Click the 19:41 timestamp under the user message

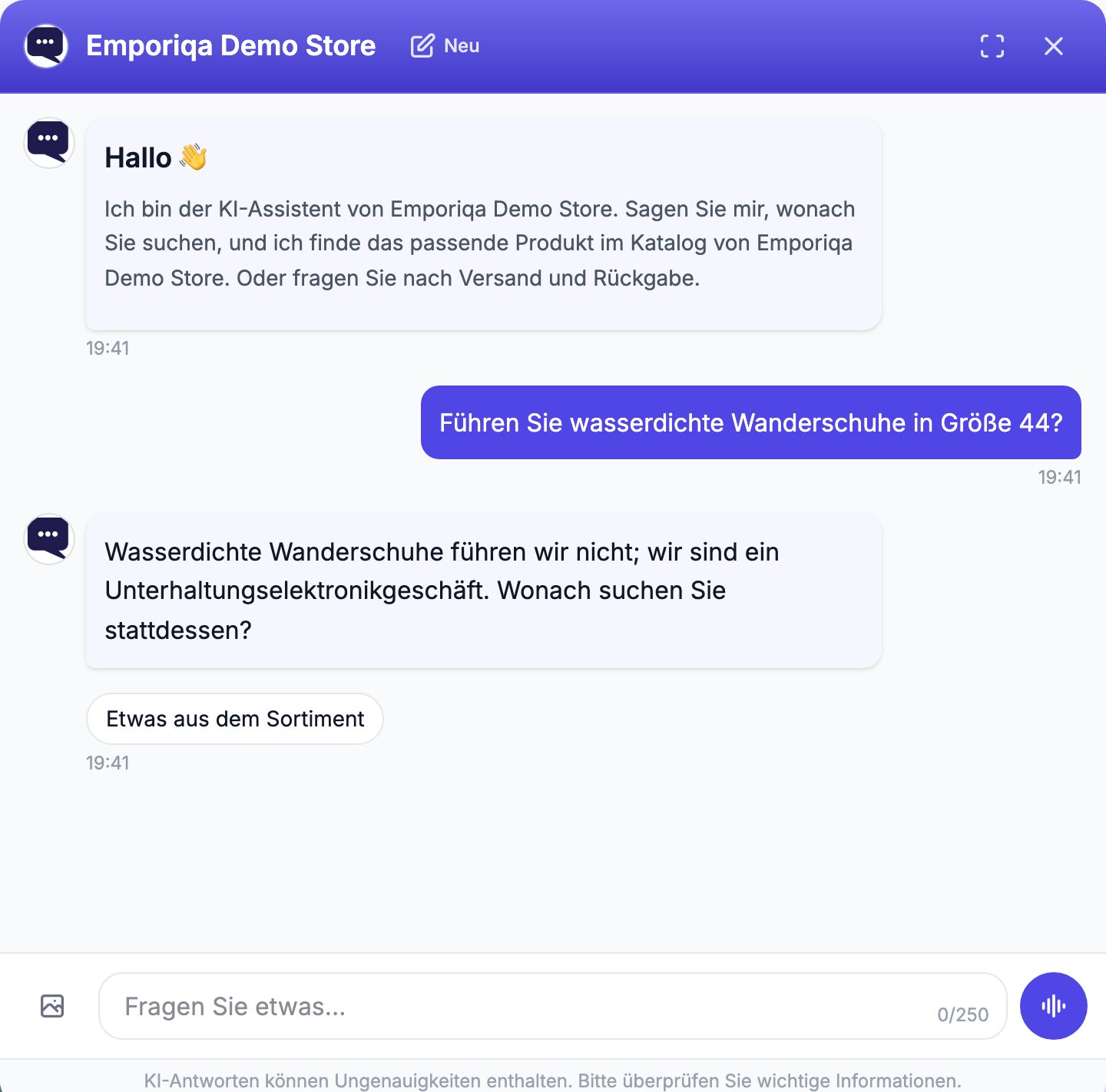[x=1060, y=477]
